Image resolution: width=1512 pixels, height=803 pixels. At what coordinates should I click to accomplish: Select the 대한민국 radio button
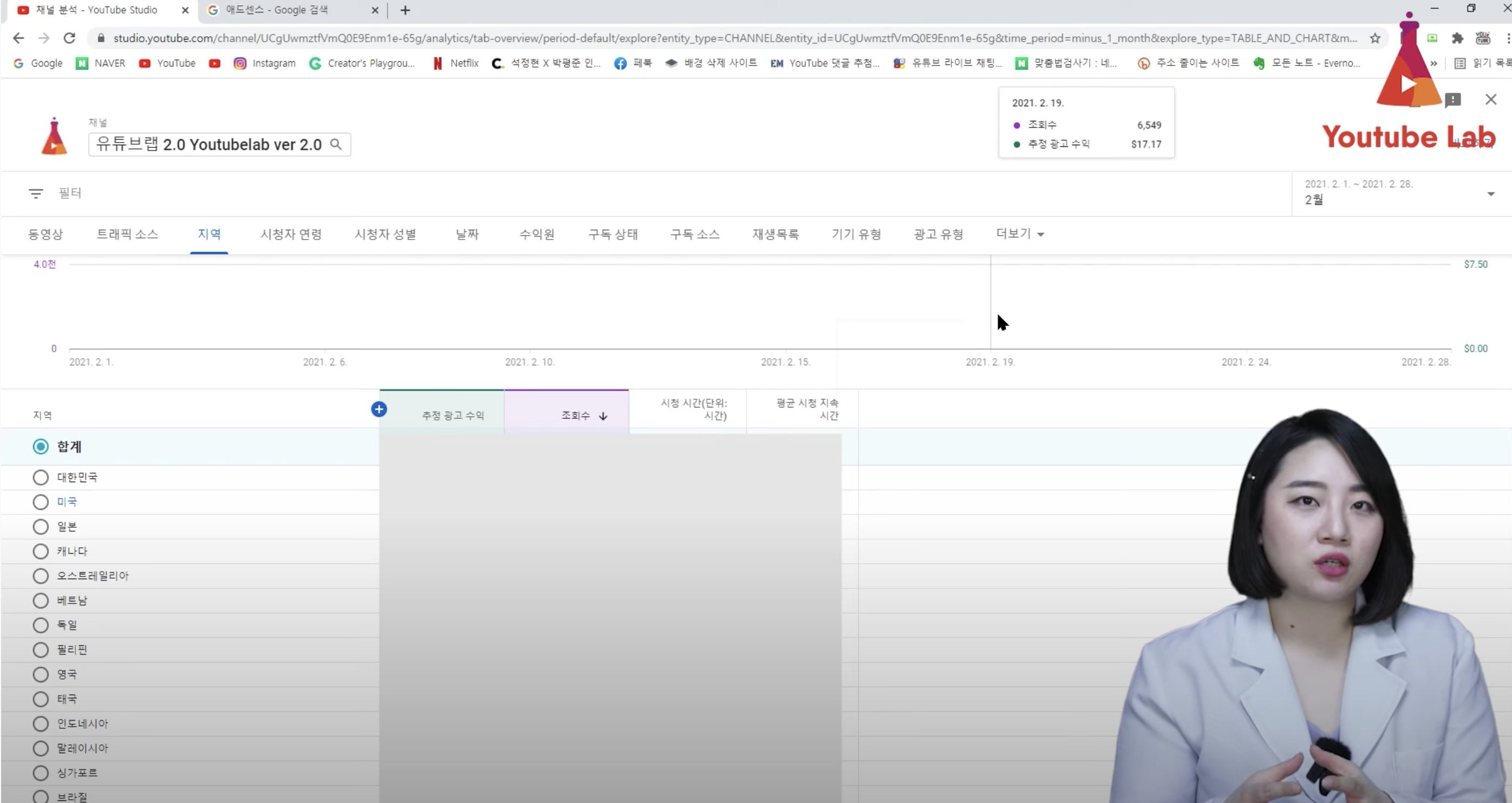41,477
